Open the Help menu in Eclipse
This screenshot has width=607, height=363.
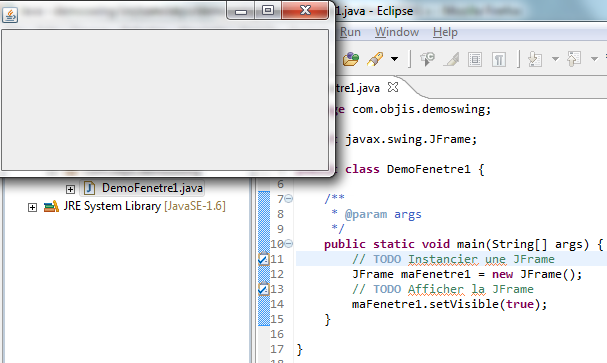click(445, 32)
